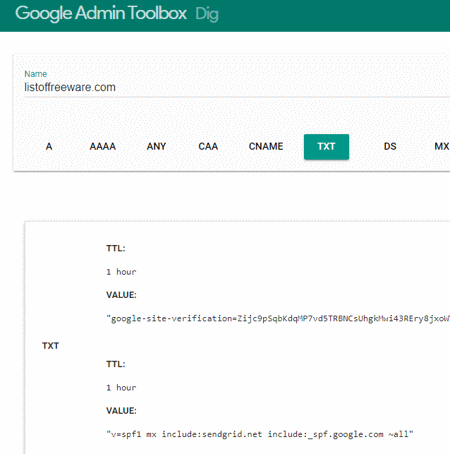The image size is (450, 454).
Task: Select the AAAA record type
Action: [103, 146]
